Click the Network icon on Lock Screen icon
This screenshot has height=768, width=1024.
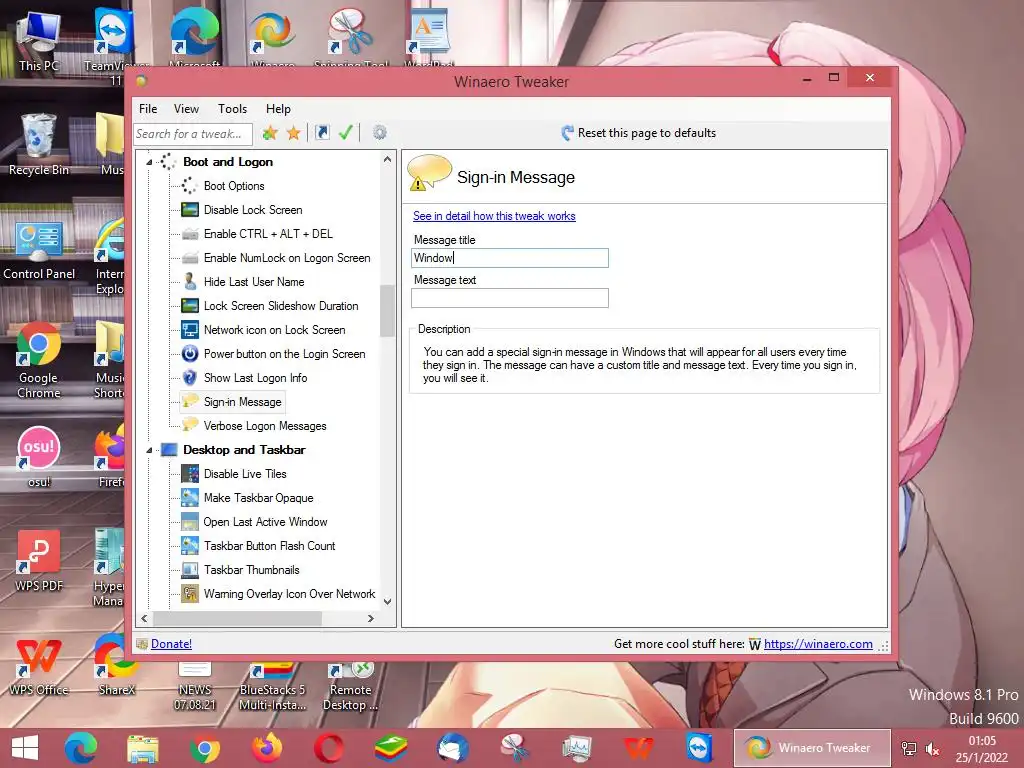tap(189, 330)
